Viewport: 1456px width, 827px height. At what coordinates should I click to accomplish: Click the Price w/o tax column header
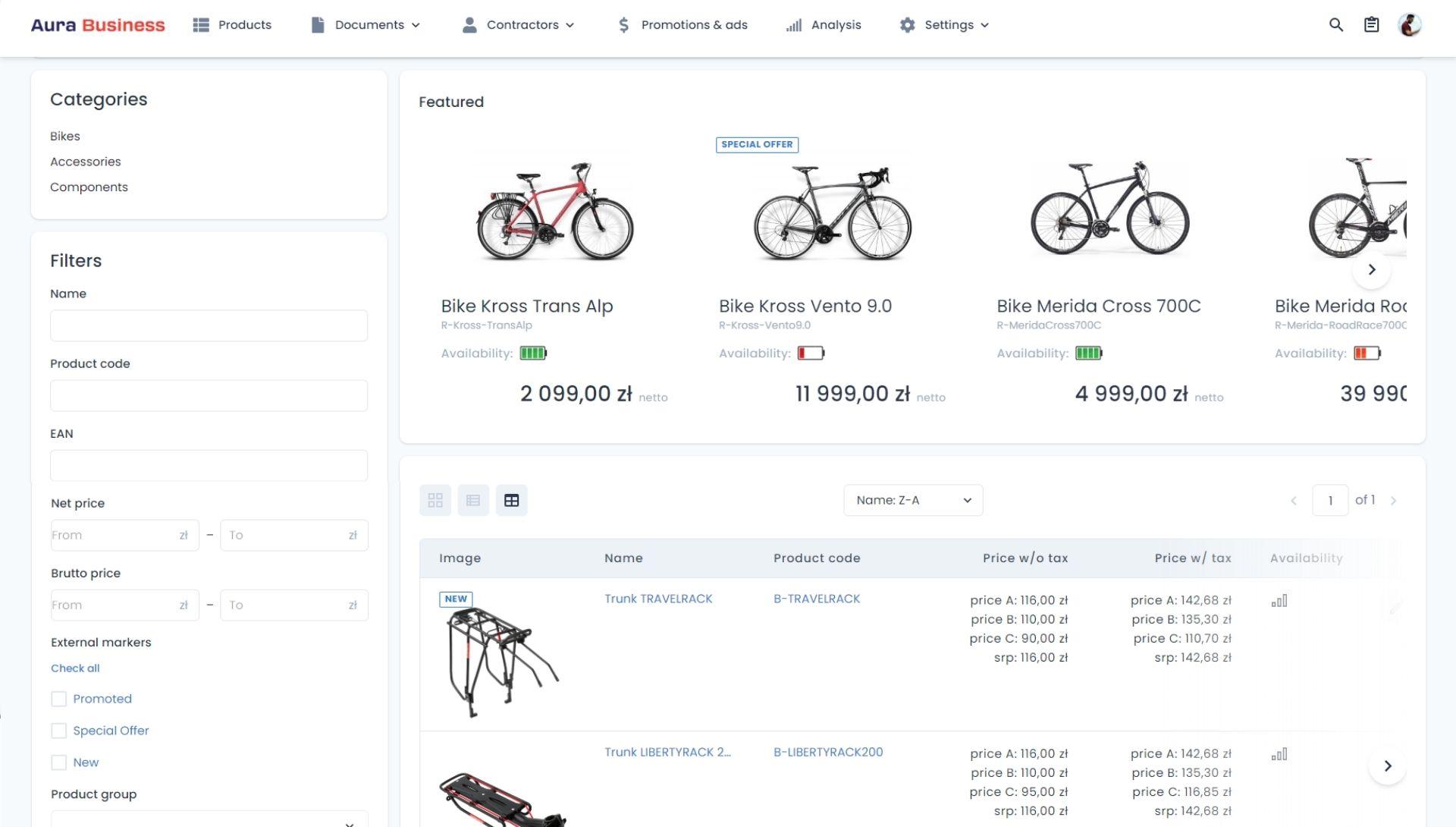point(1025,558)
